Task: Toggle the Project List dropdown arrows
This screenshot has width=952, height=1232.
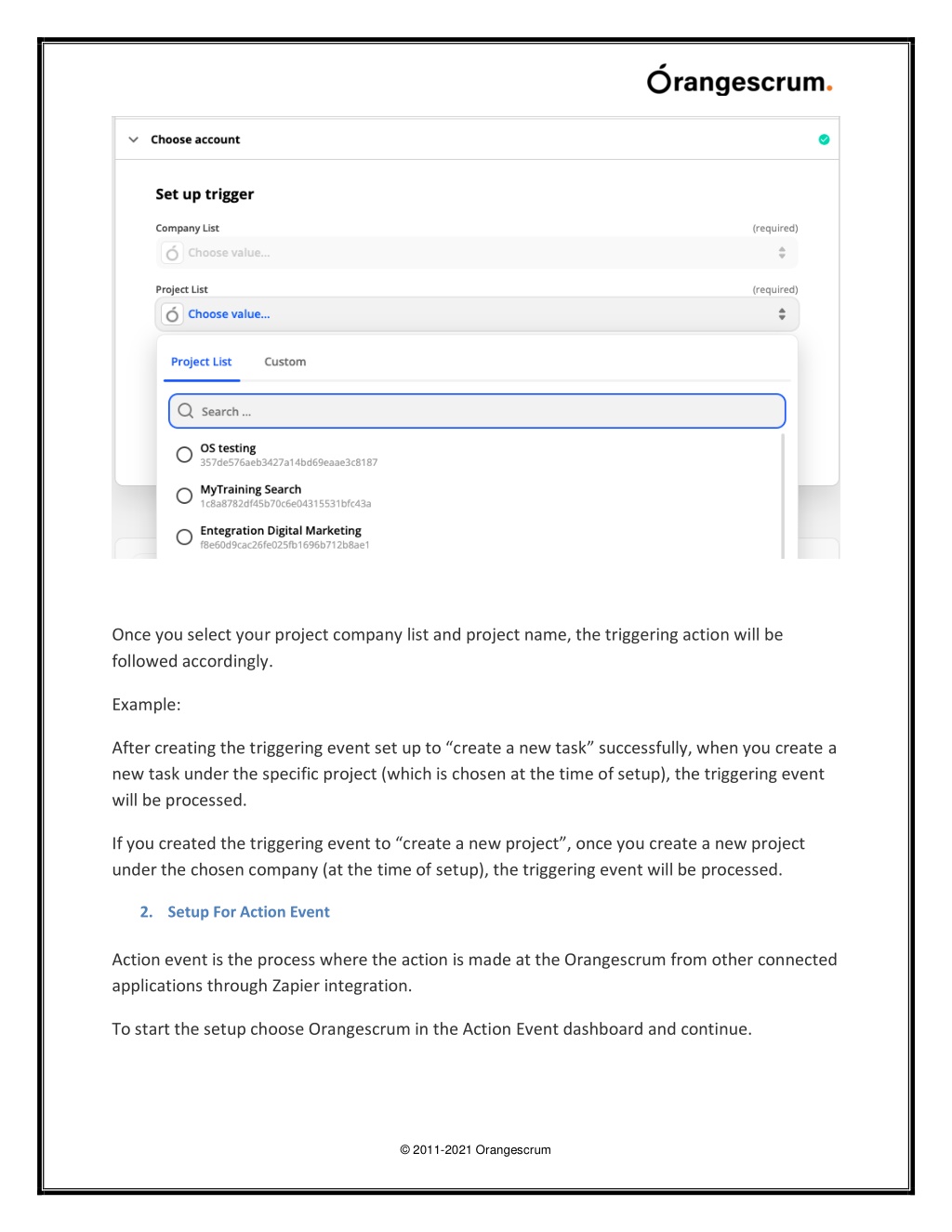Action: [782, 314]
